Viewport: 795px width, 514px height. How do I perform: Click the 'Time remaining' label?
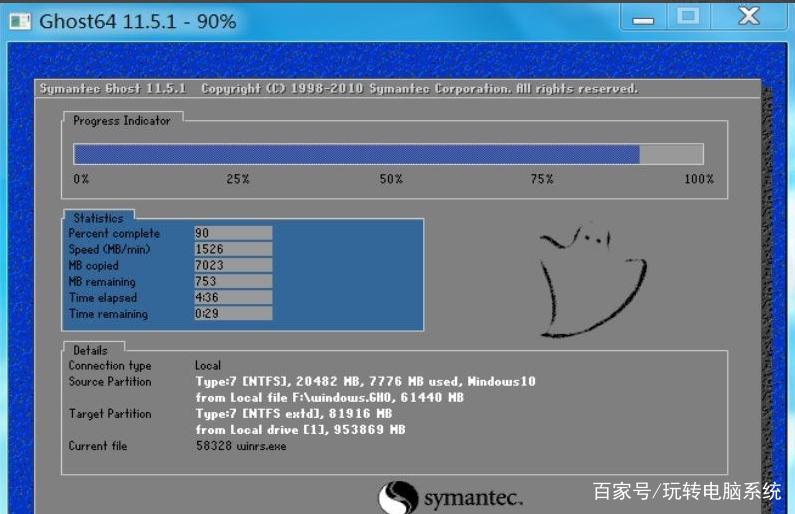109,314
